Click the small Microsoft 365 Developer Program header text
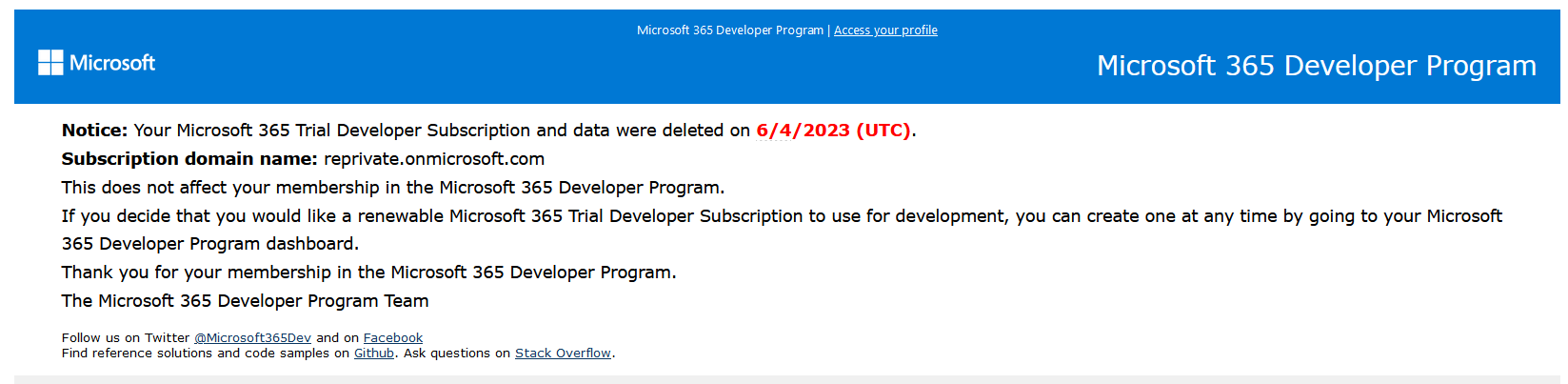Image resolution: width=1568 pixels, height=384 pixels. pos(730,30)
